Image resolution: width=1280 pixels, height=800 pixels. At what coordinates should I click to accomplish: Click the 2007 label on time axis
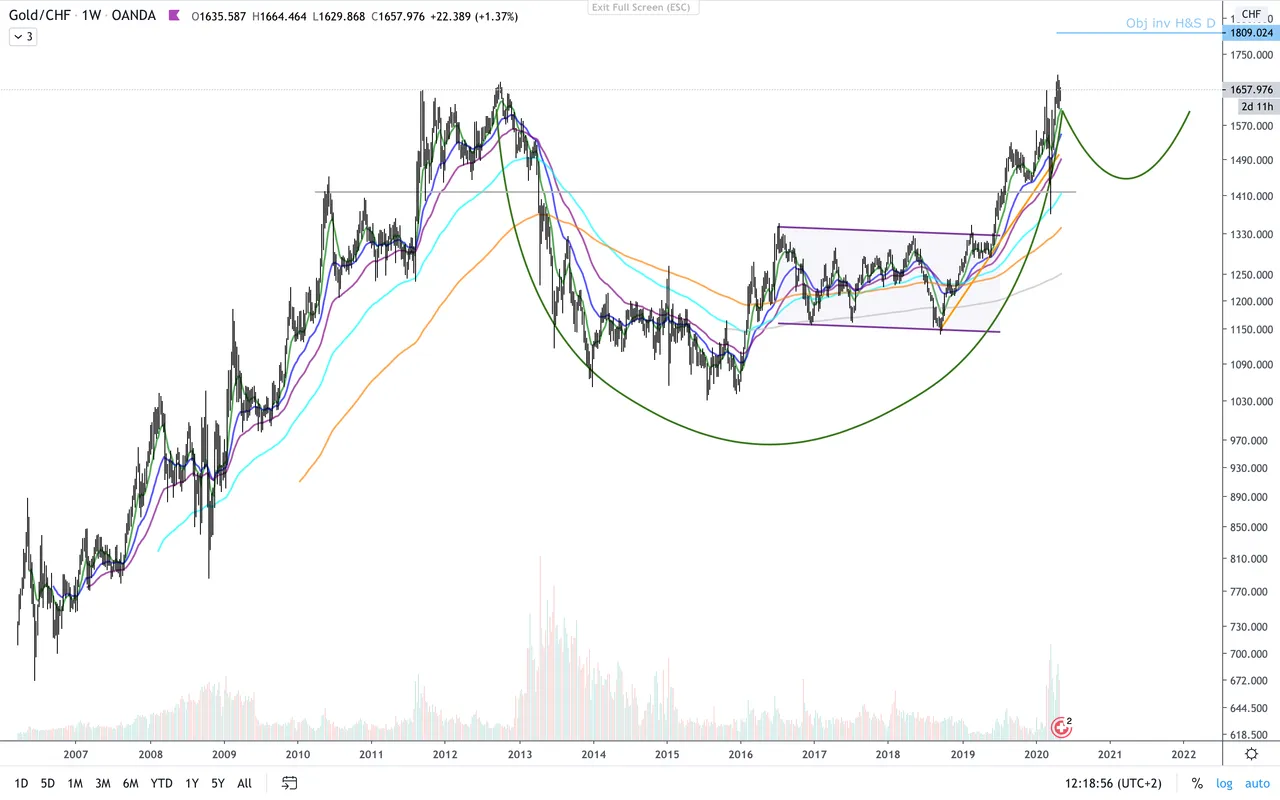click(x=76, y=754)
